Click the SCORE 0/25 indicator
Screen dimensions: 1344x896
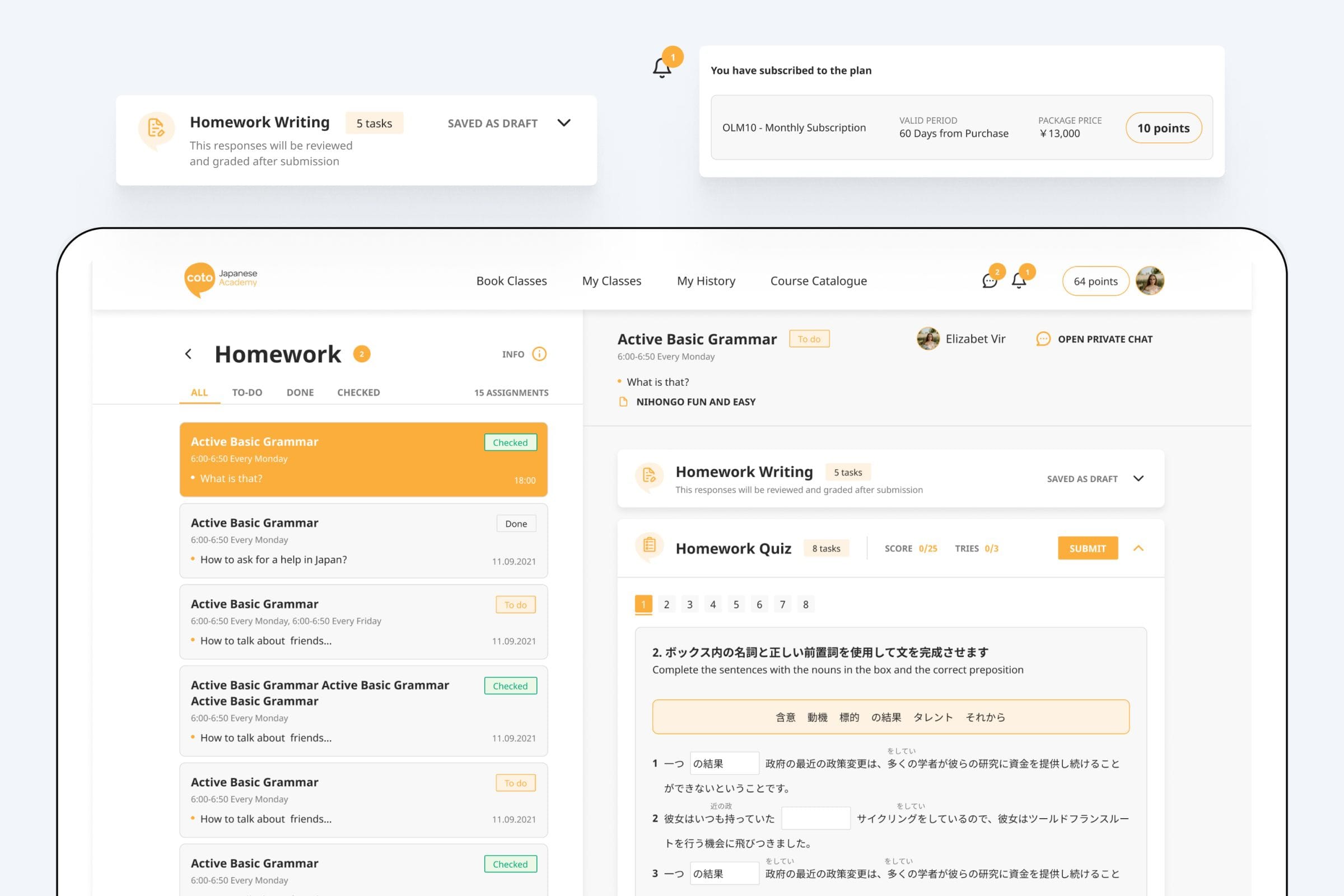pyautogui.click(x=911, y=548)
